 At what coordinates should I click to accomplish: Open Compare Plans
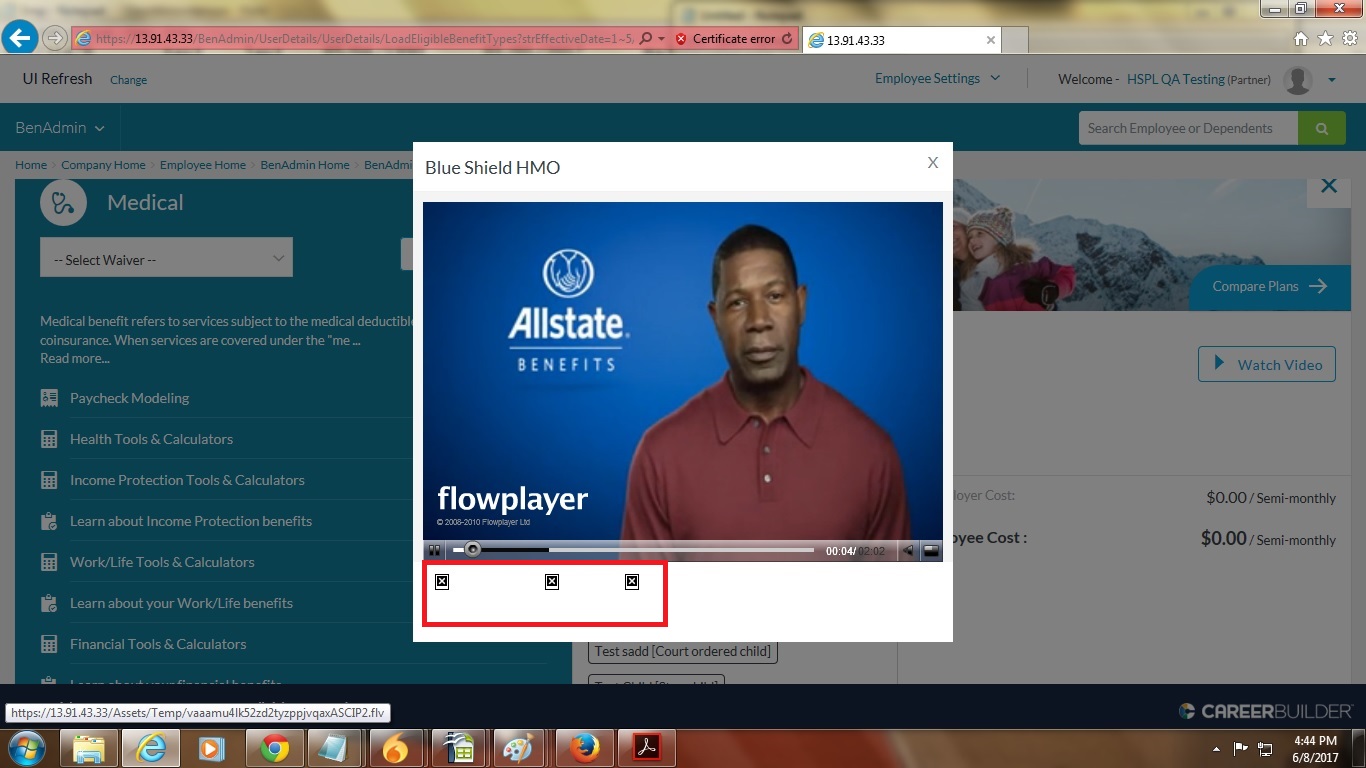(x=1269, y=286)
